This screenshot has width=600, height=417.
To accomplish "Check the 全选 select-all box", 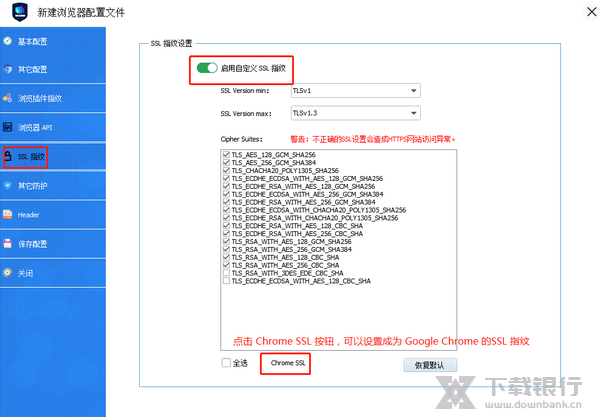I will point(226,363).
